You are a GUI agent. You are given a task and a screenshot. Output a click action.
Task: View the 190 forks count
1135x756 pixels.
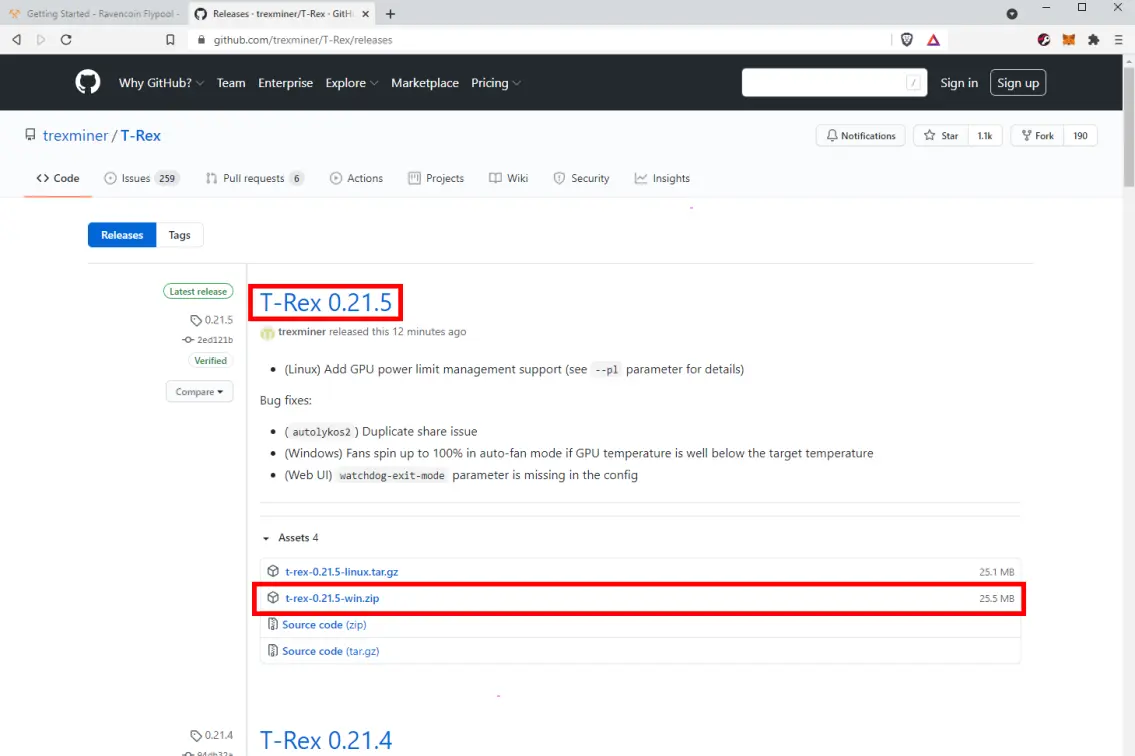tap(1080, 135)
